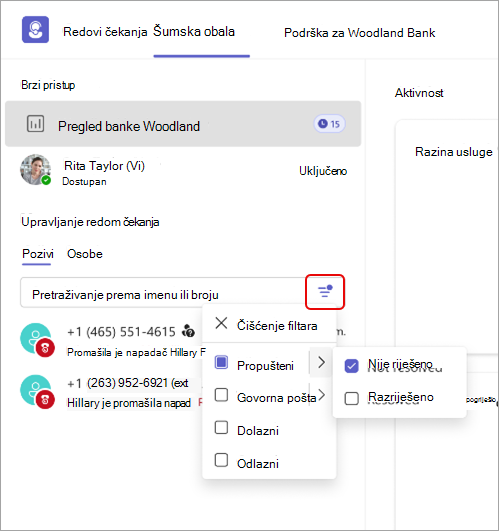499x531 pixels.
Task: Choose Čišćenje filtara menu item
Action: pos(269,325)
